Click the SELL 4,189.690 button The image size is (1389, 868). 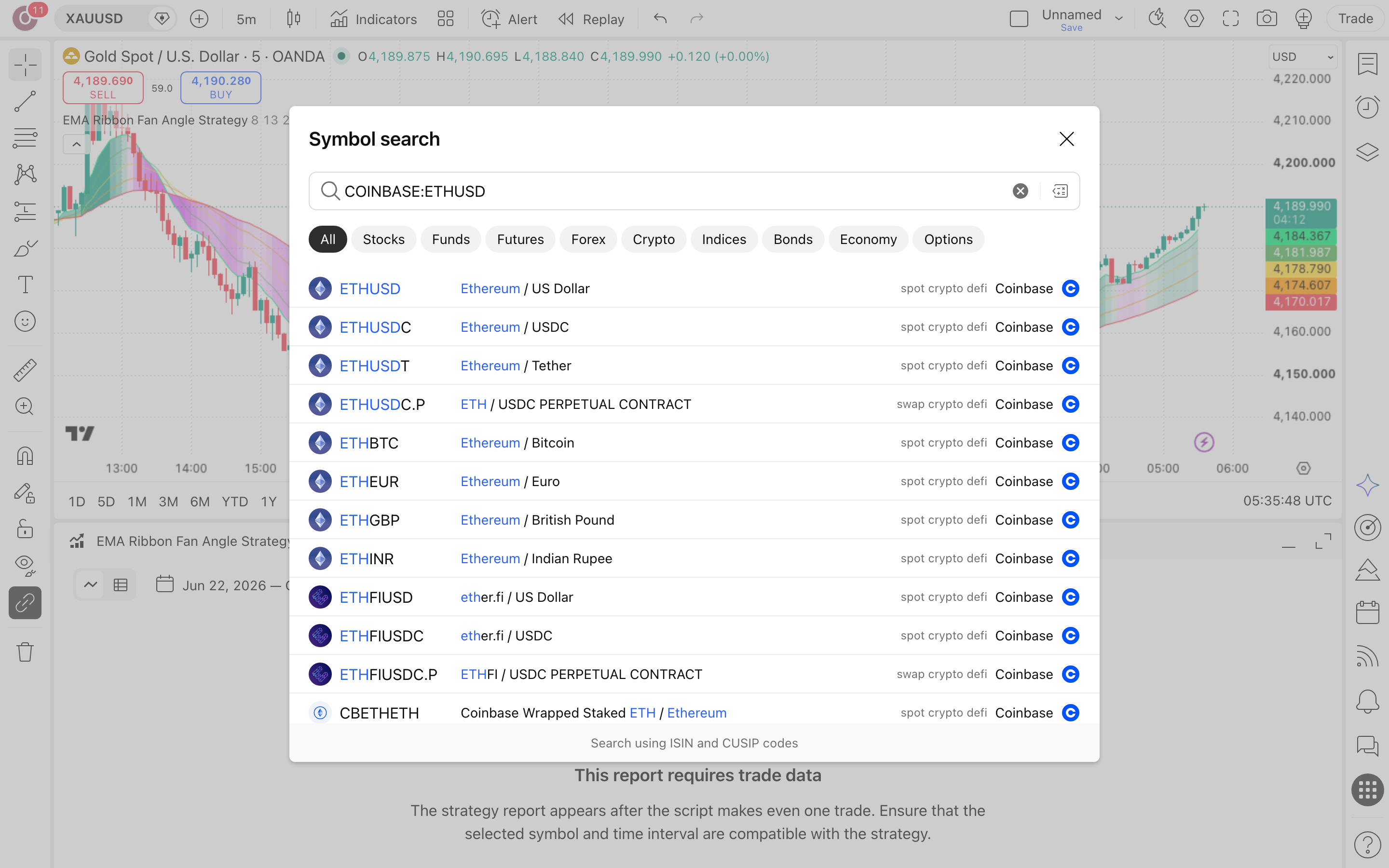tap(103, 87)
